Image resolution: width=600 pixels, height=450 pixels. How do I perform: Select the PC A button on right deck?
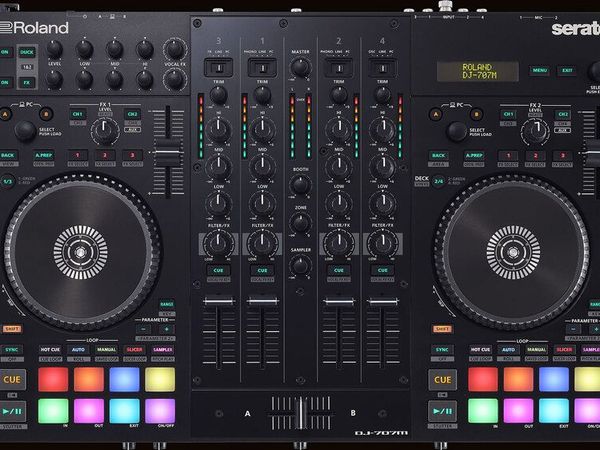click(435, 114)
